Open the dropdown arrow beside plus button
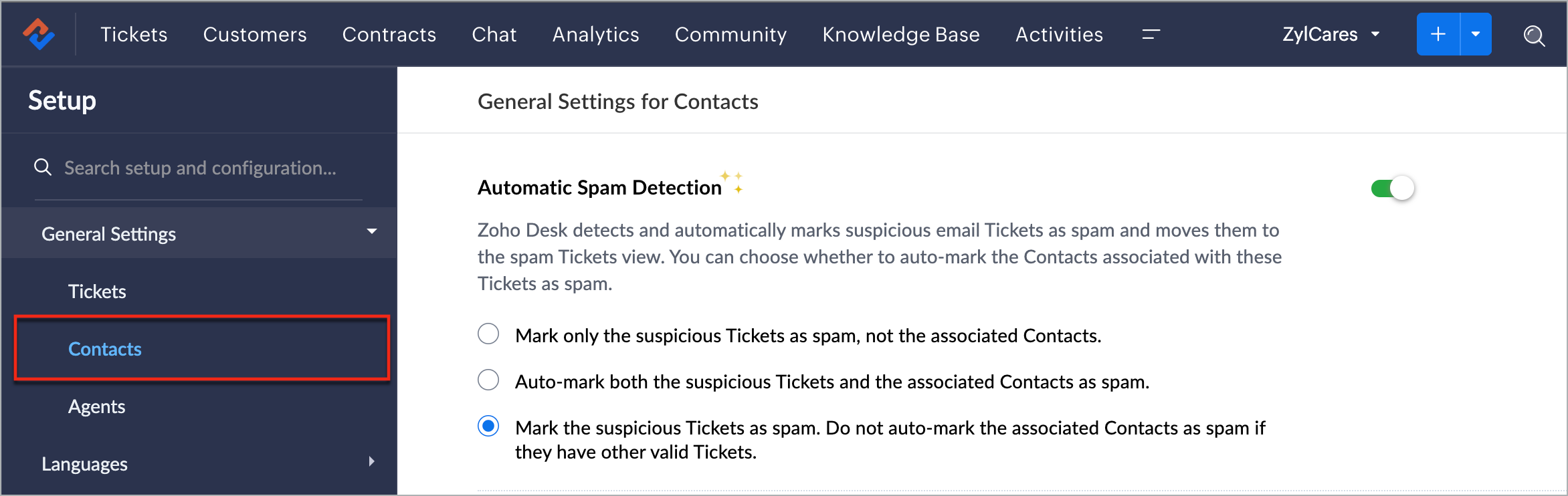This screenshot has width=1568, height=496. [x=1476, y=34]
